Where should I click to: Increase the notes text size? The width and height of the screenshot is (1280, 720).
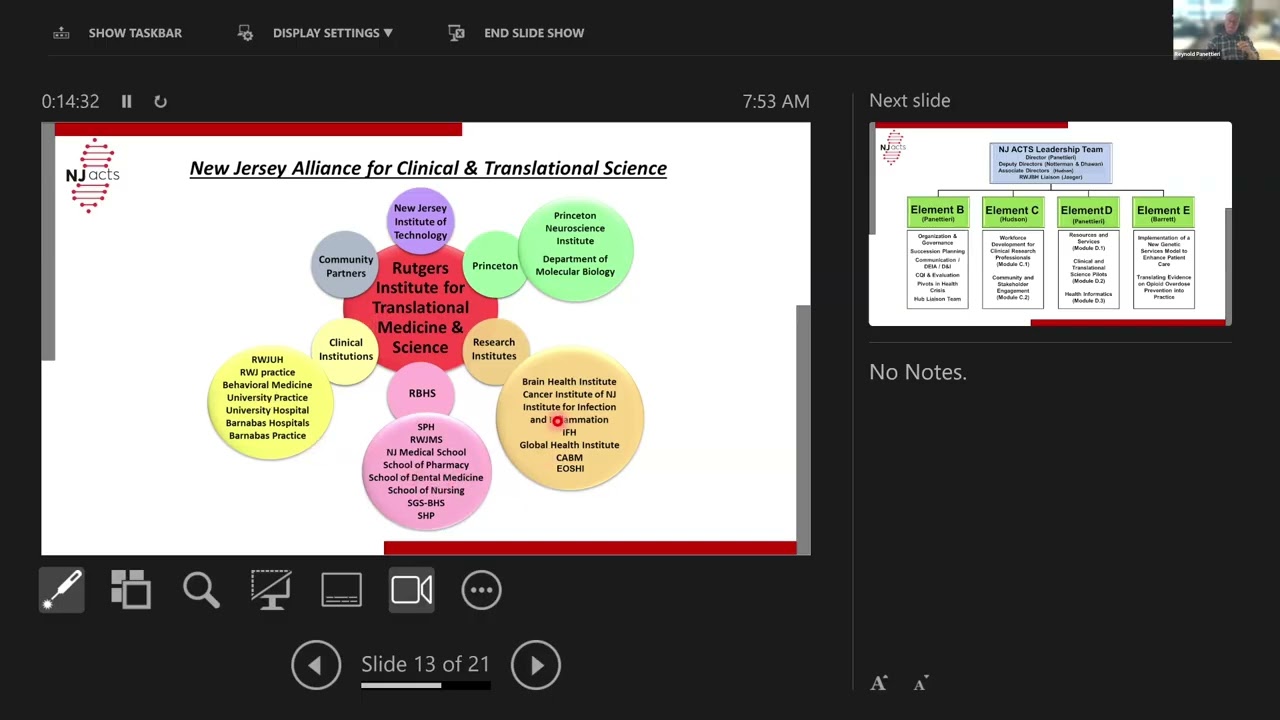pos(879,683)
